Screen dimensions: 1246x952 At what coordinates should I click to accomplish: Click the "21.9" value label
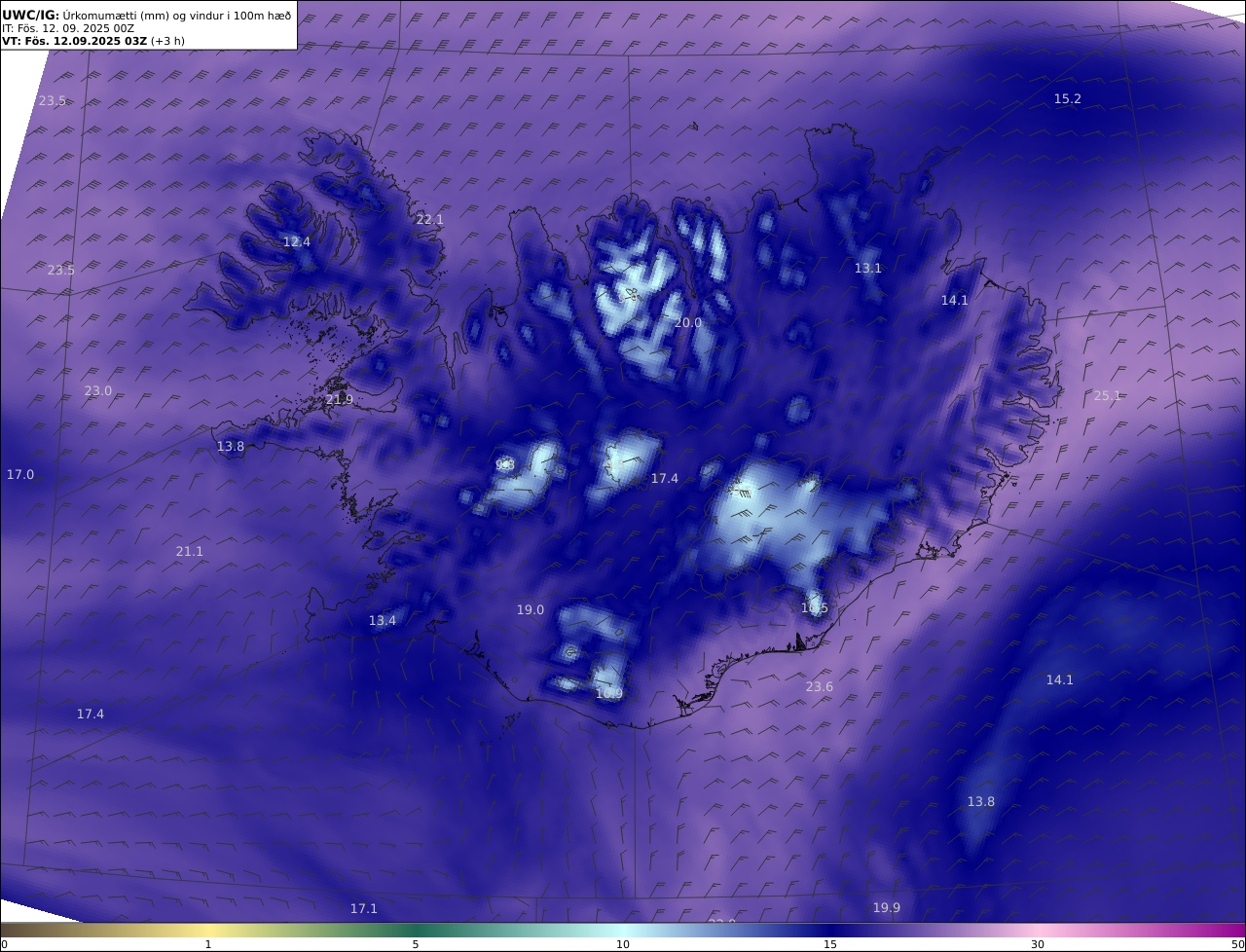click(340, 399)
